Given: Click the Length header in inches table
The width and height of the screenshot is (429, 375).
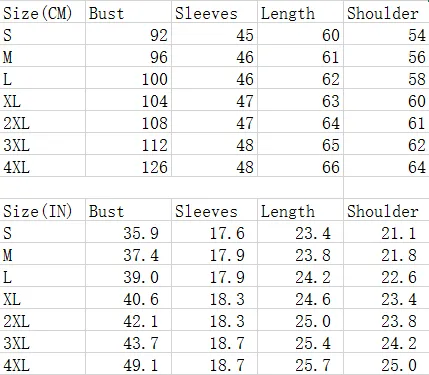Looking at the screenshot, I should pos(300,210).
